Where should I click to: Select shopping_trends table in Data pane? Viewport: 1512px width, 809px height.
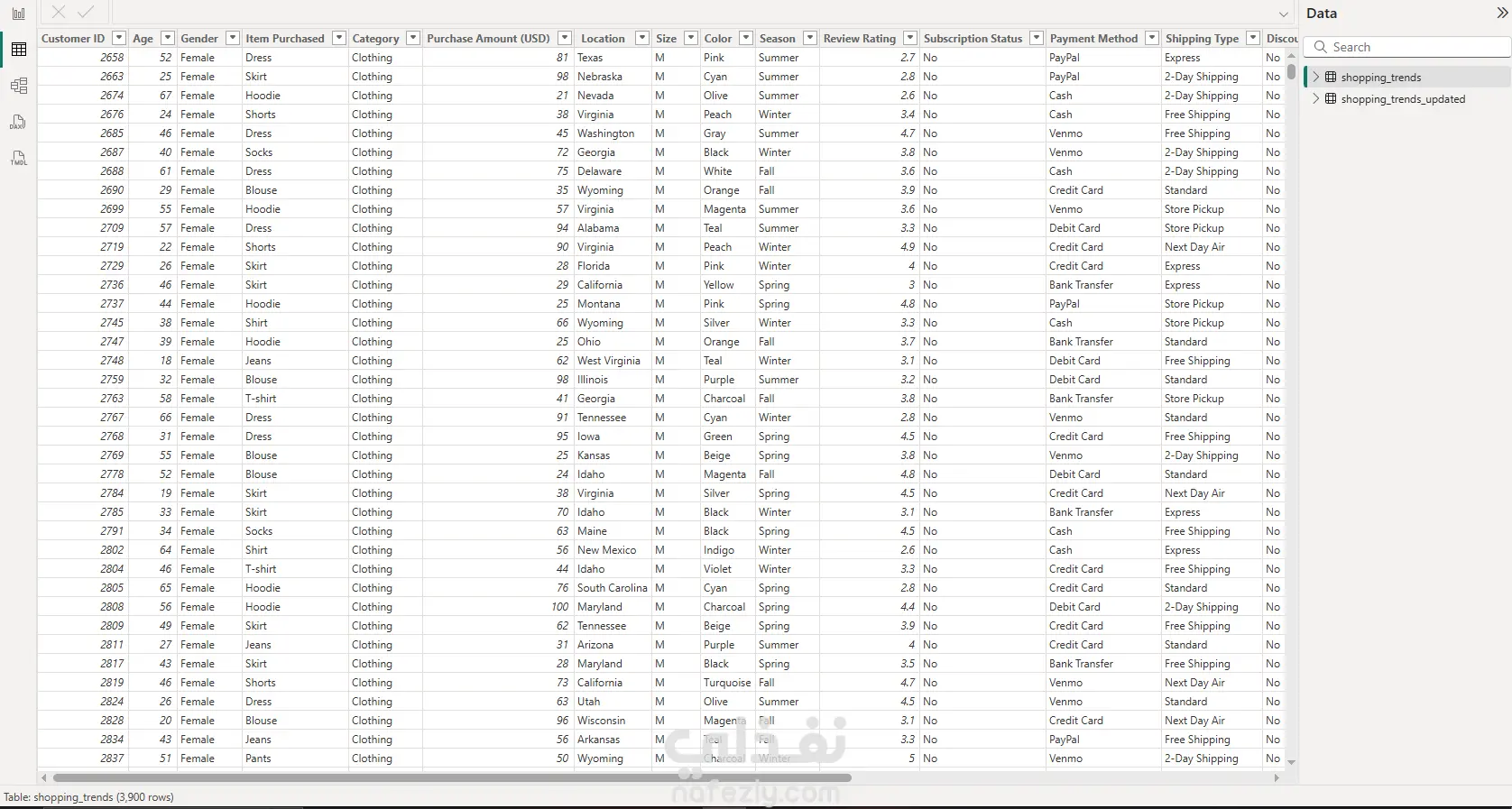(1407, 77)
